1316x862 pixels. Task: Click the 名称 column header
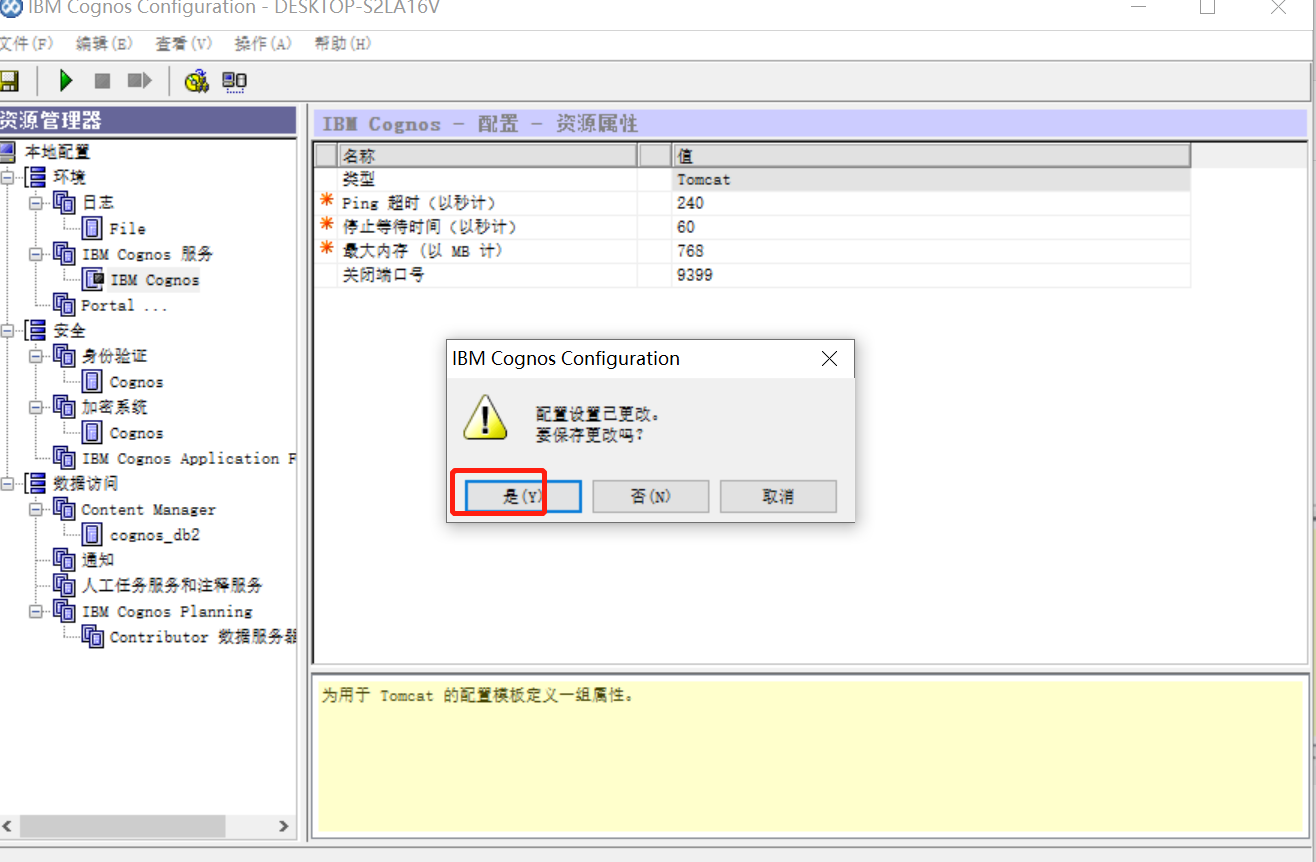pyautogui.click(x=488, y=156)
